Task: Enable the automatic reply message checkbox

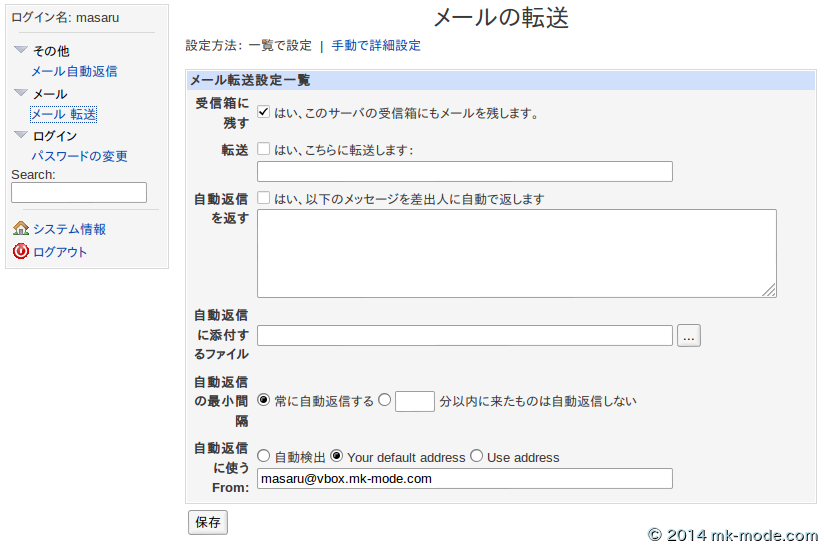Action: [x=264, y=198]
